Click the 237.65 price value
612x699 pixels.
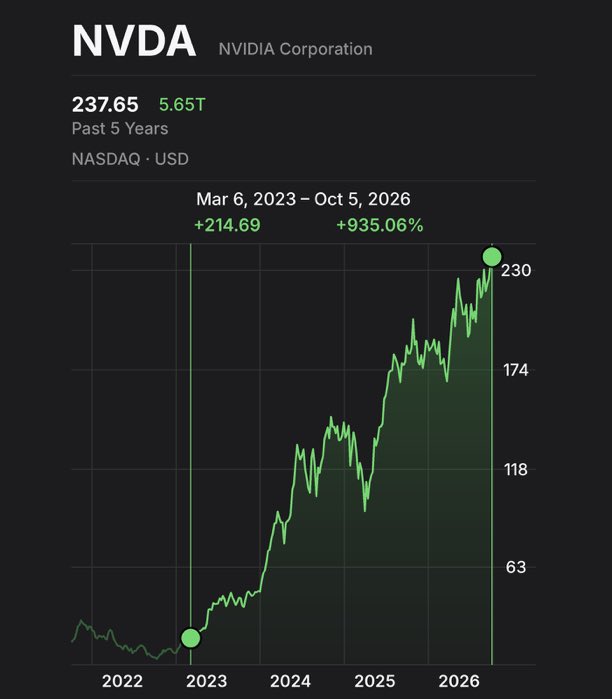point(105,105)
